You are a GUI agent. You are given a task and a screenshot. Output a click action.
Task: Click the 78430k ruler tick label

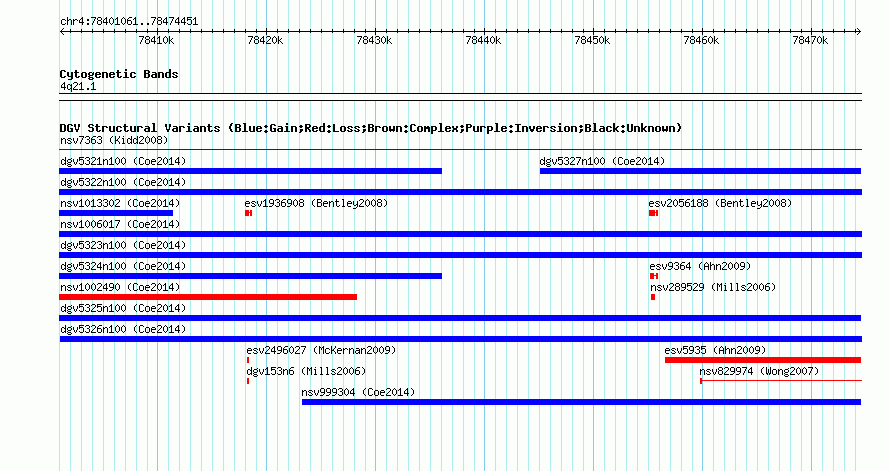[374, 40]
